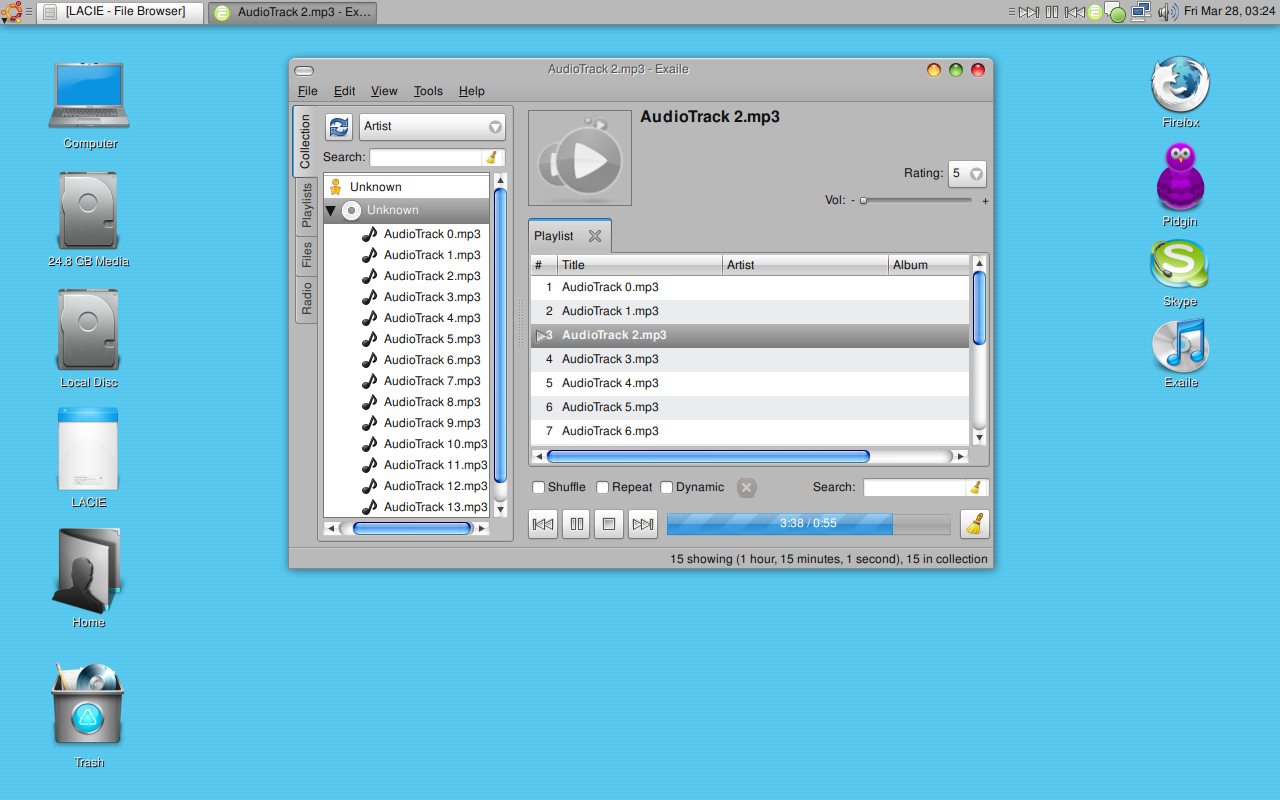Switch to the Files side tab
1280x800 pixels.
click(307, 255)
